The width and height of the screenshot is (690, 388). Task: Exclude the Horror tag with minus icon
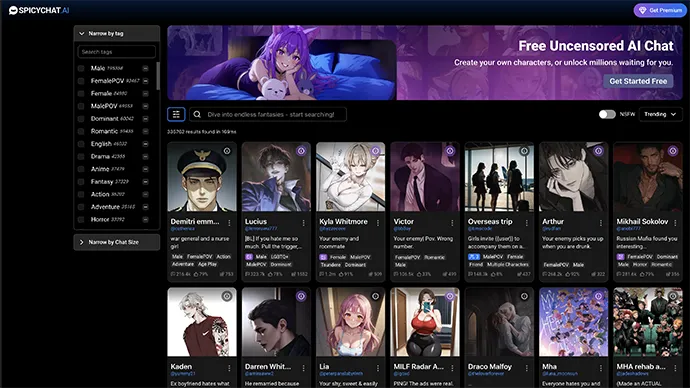point(145,220)
